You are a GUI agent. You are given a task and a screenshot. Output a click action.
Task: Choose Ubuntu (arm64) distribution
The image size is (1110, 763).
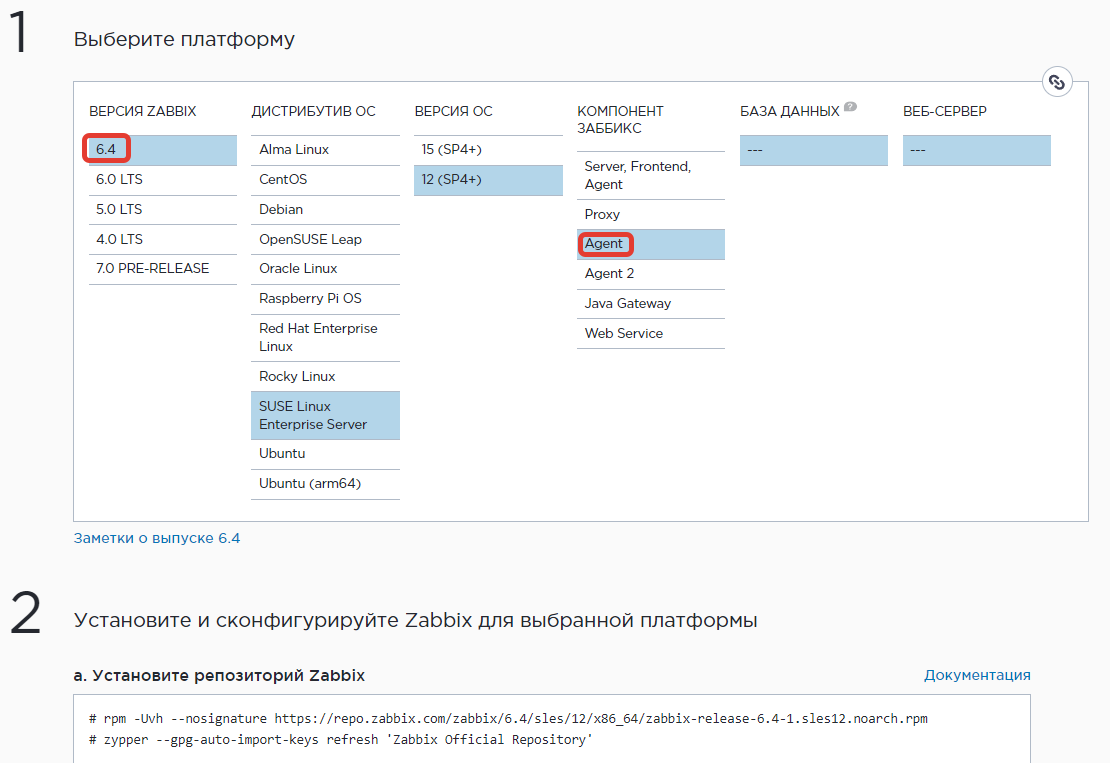point(310,483)
